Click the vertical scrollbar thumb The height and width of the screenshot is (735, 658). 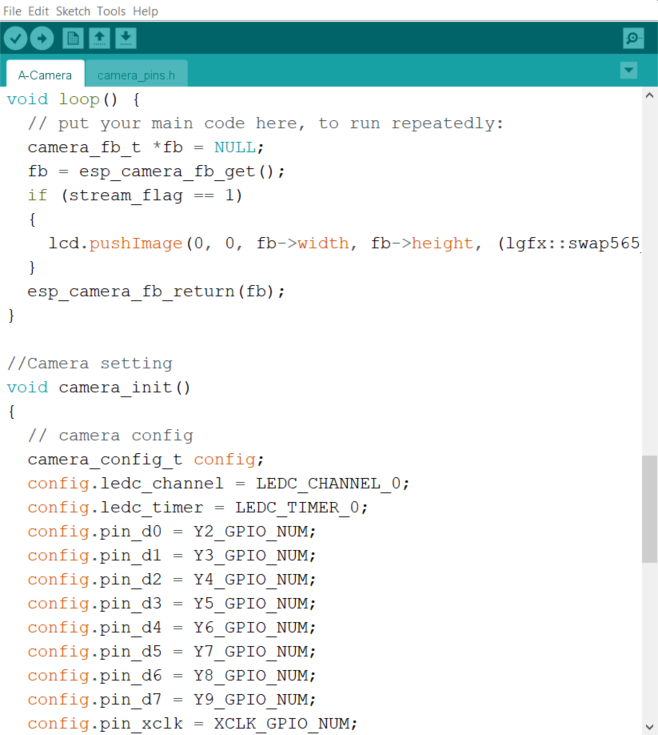click(649, 509)
